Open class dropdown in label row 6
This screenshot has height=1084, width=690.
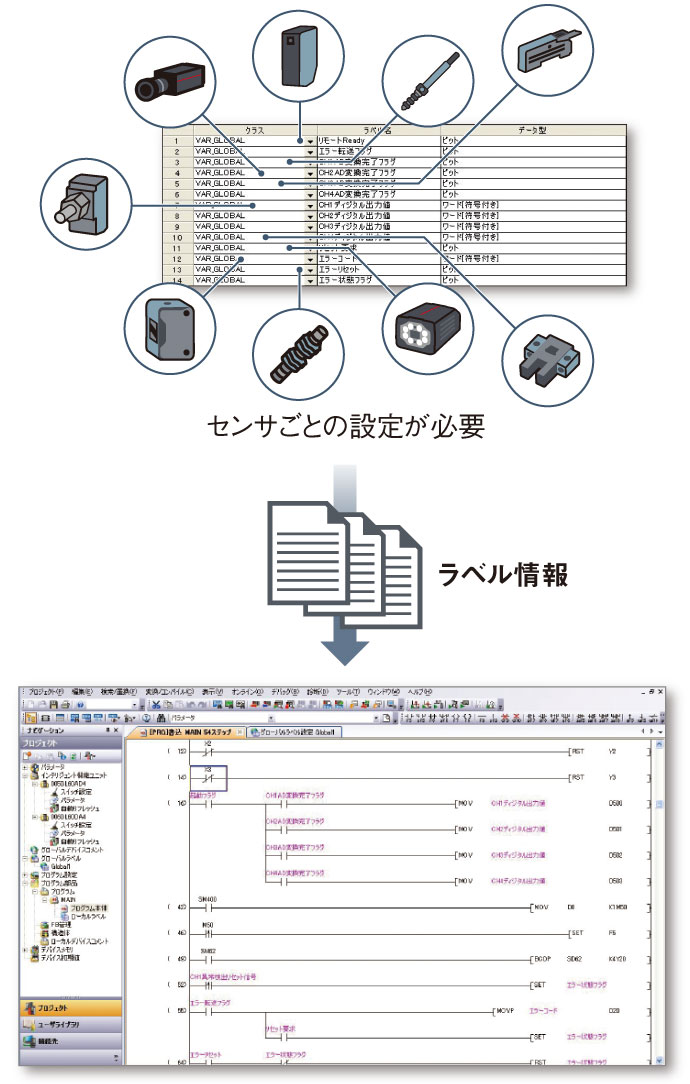(x=310, y=195)
